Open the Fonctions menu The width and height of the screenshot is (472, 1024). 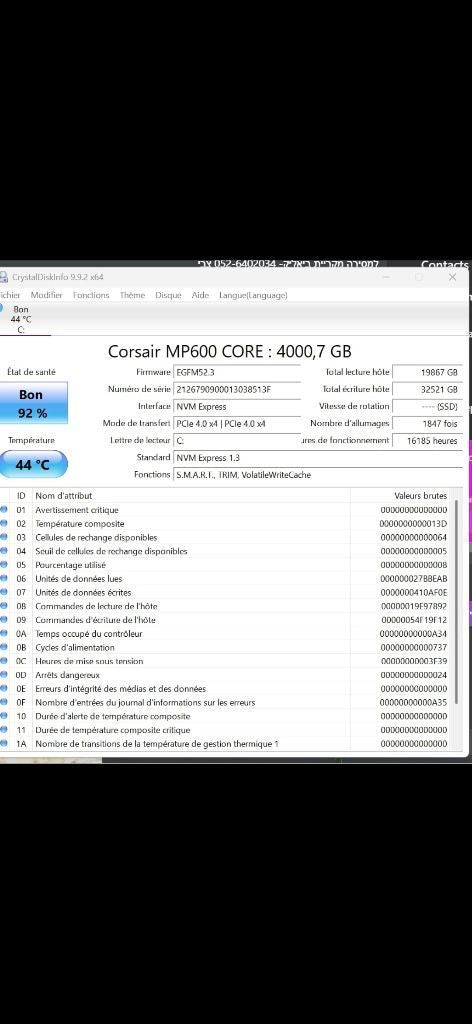[91, 295]
